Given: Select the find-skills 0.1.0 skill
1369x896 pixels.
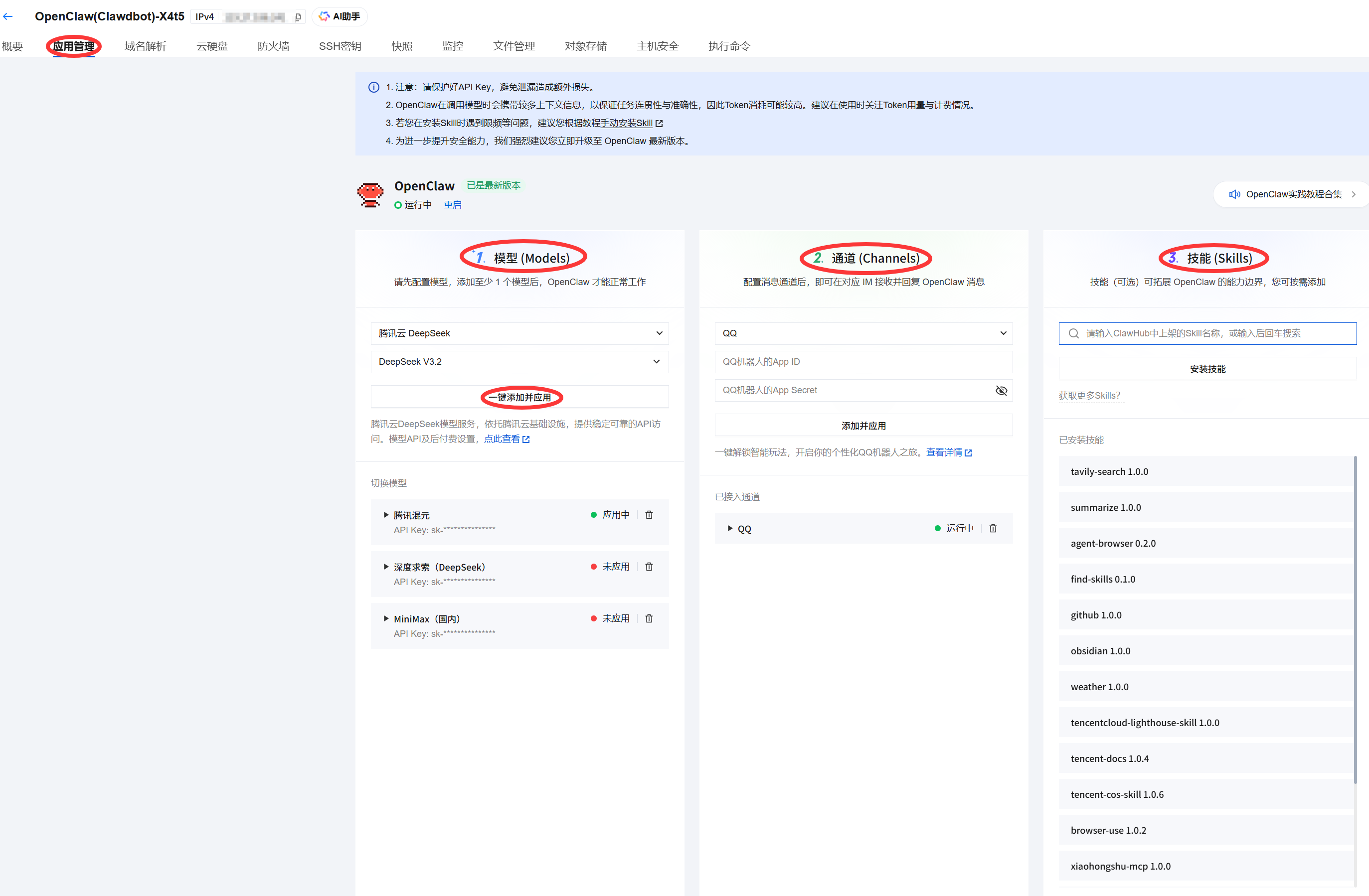Looking at the screenshot, I should pyautogui.click(x=1205, y=579).
